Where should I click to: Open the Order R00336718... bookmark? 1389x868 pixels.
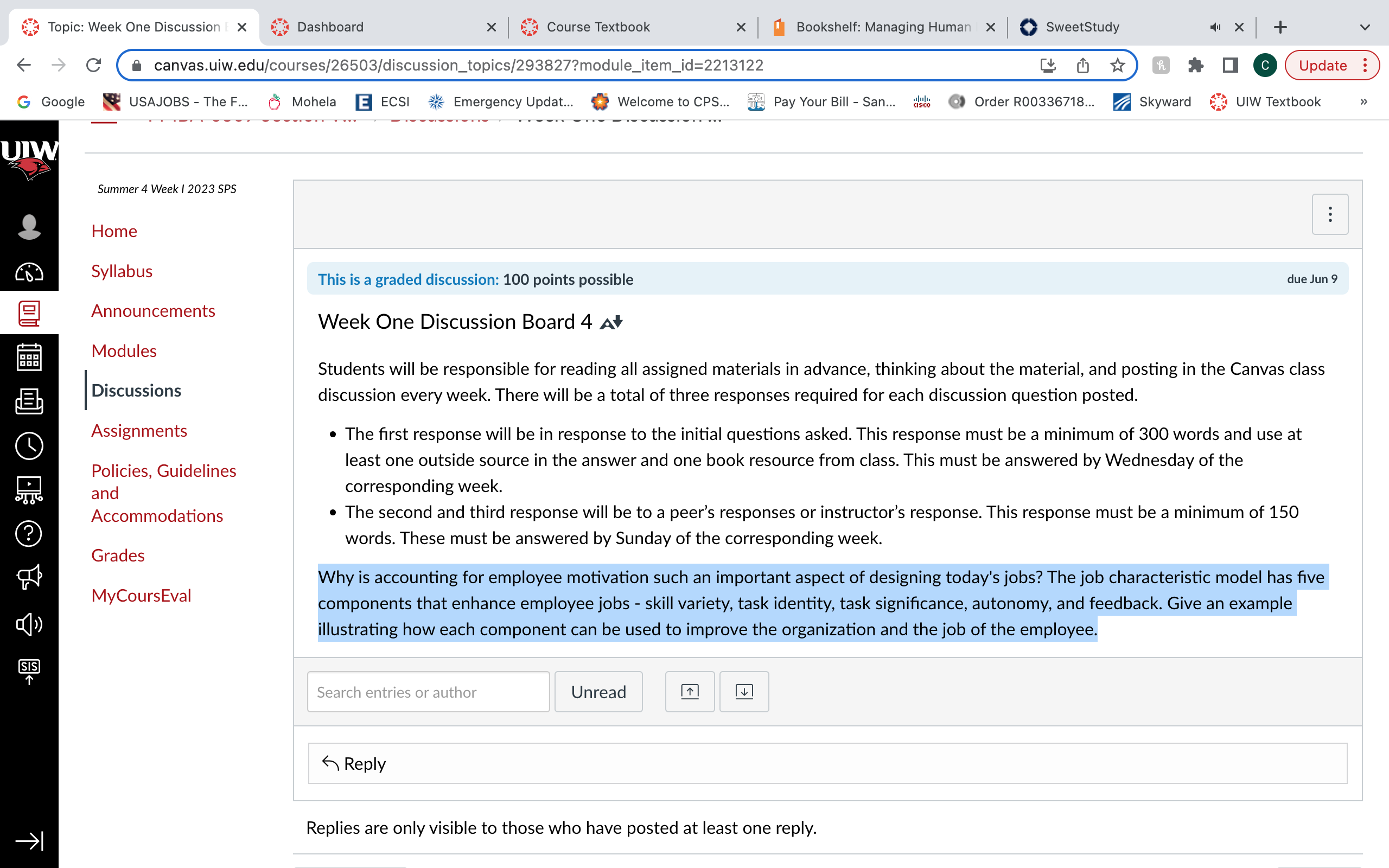[x=1022, y=101]
